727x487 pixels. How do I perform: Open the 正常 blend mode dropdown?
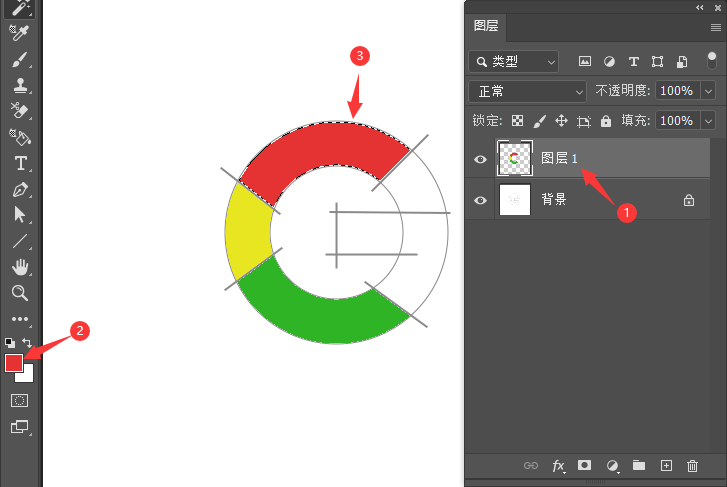[x=528, y=91]
